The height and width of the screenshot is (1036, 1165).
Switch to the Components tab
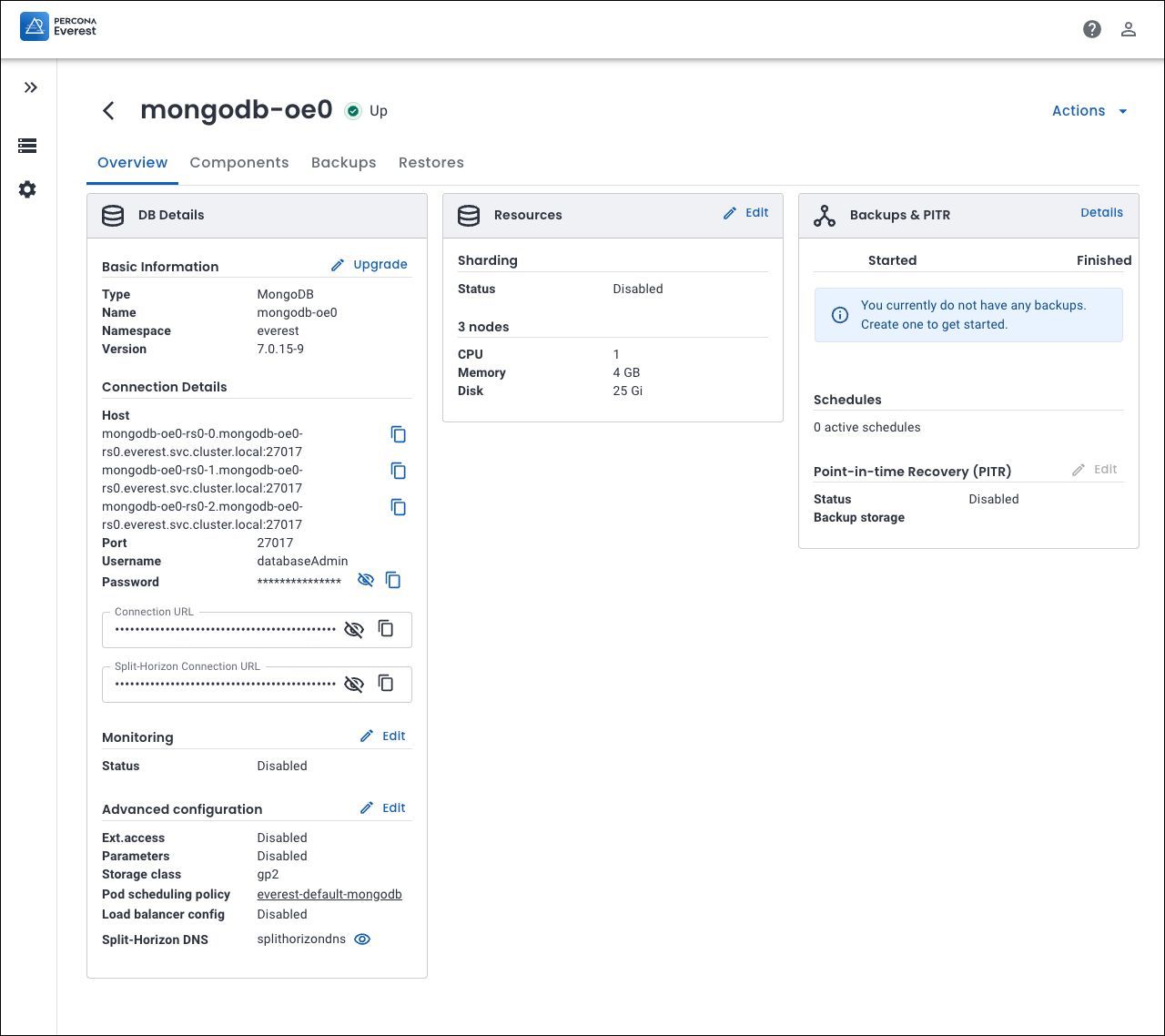pos(238,163)
